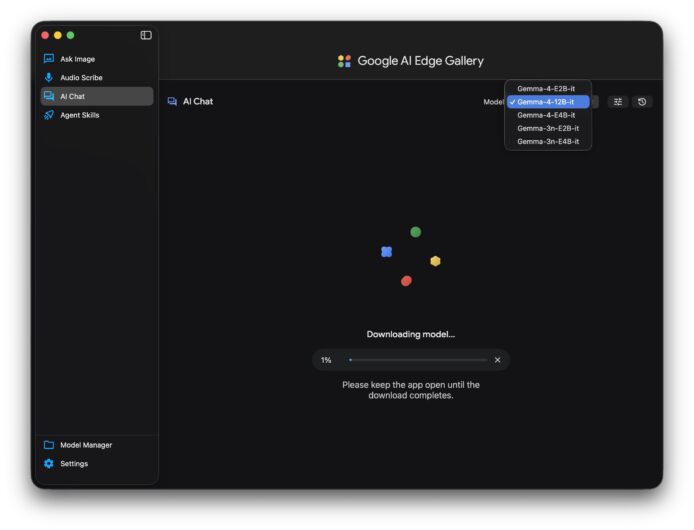
Task: Open Settings page
Action: coord(97,464)
